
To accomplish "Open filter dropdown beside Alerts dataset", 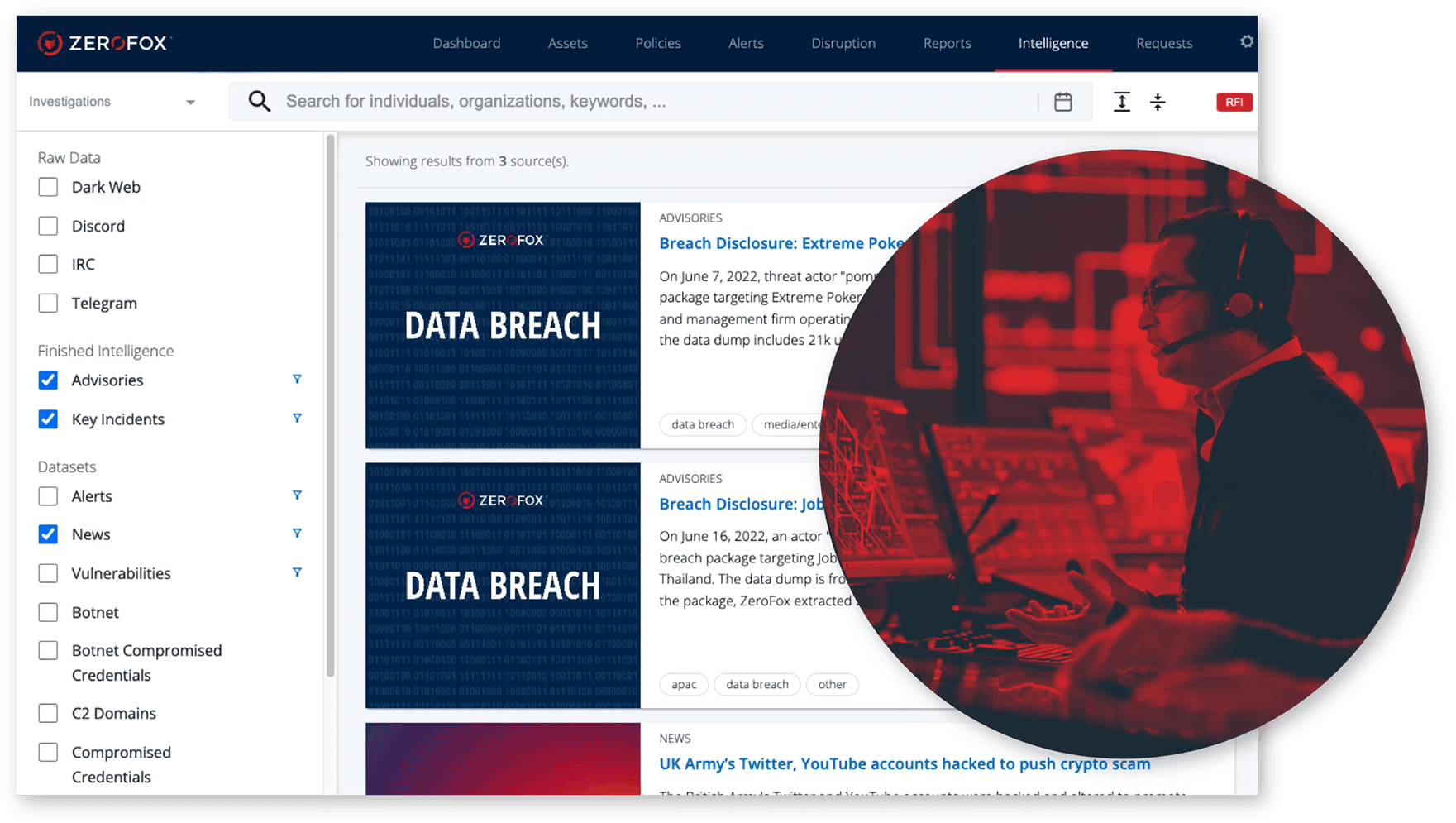I will click(x=297, y=495).
